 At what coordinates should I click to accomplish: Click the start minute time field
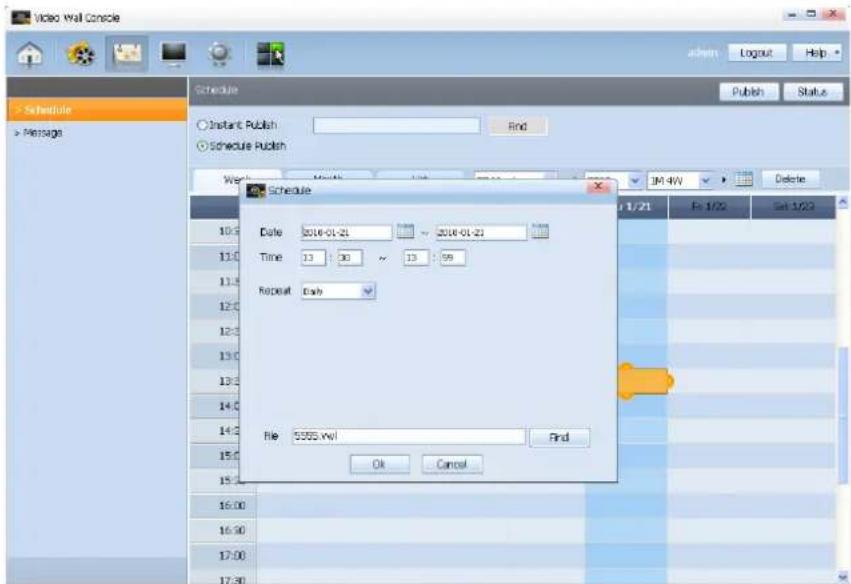(x=350, y=258)
